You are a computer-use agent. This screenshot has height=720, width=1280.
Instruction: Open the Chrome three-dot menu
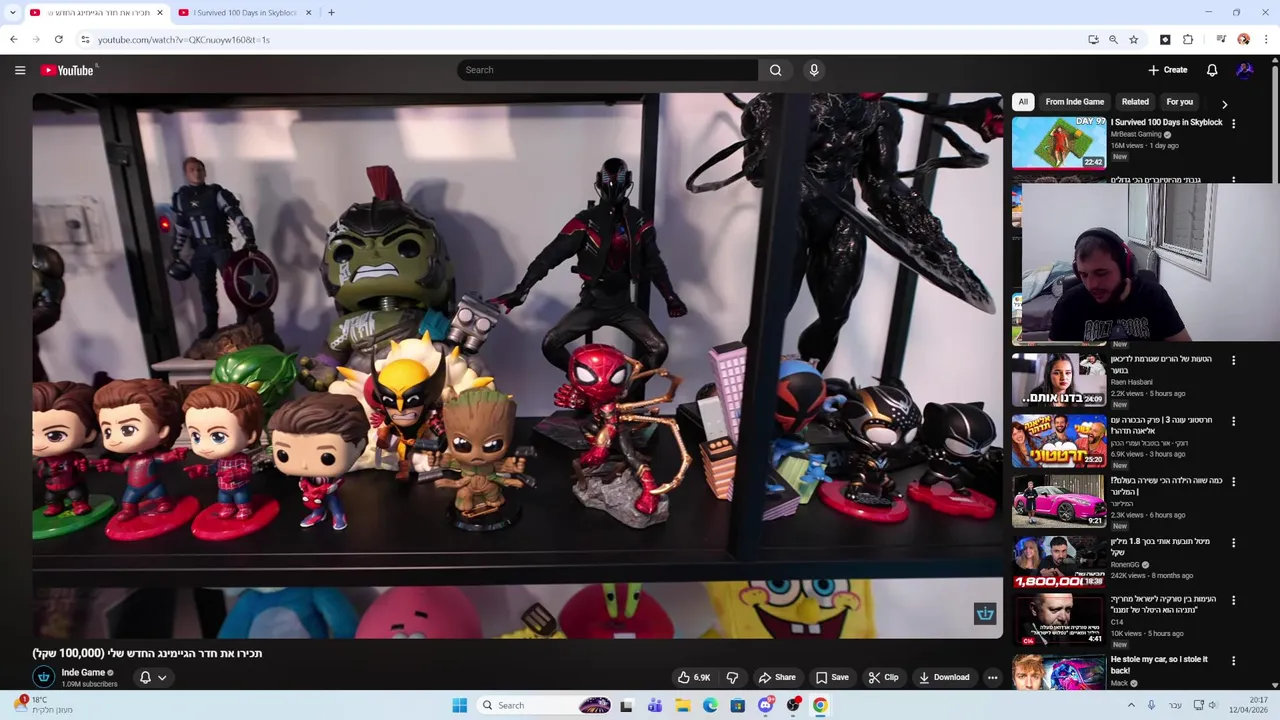point(1267,40)
